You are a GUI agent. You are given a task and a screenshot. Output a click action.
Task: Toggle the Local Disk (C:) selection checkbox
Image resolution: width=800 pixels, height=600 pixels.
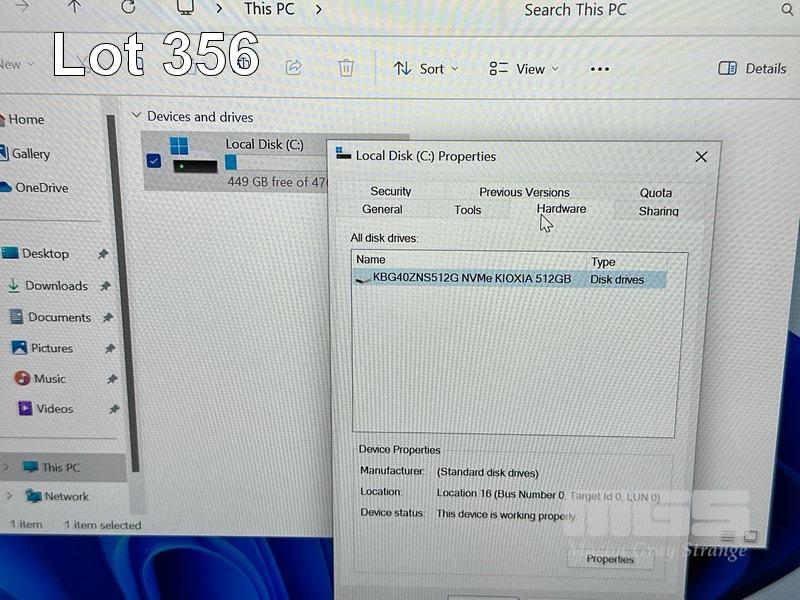click(153, 161)
